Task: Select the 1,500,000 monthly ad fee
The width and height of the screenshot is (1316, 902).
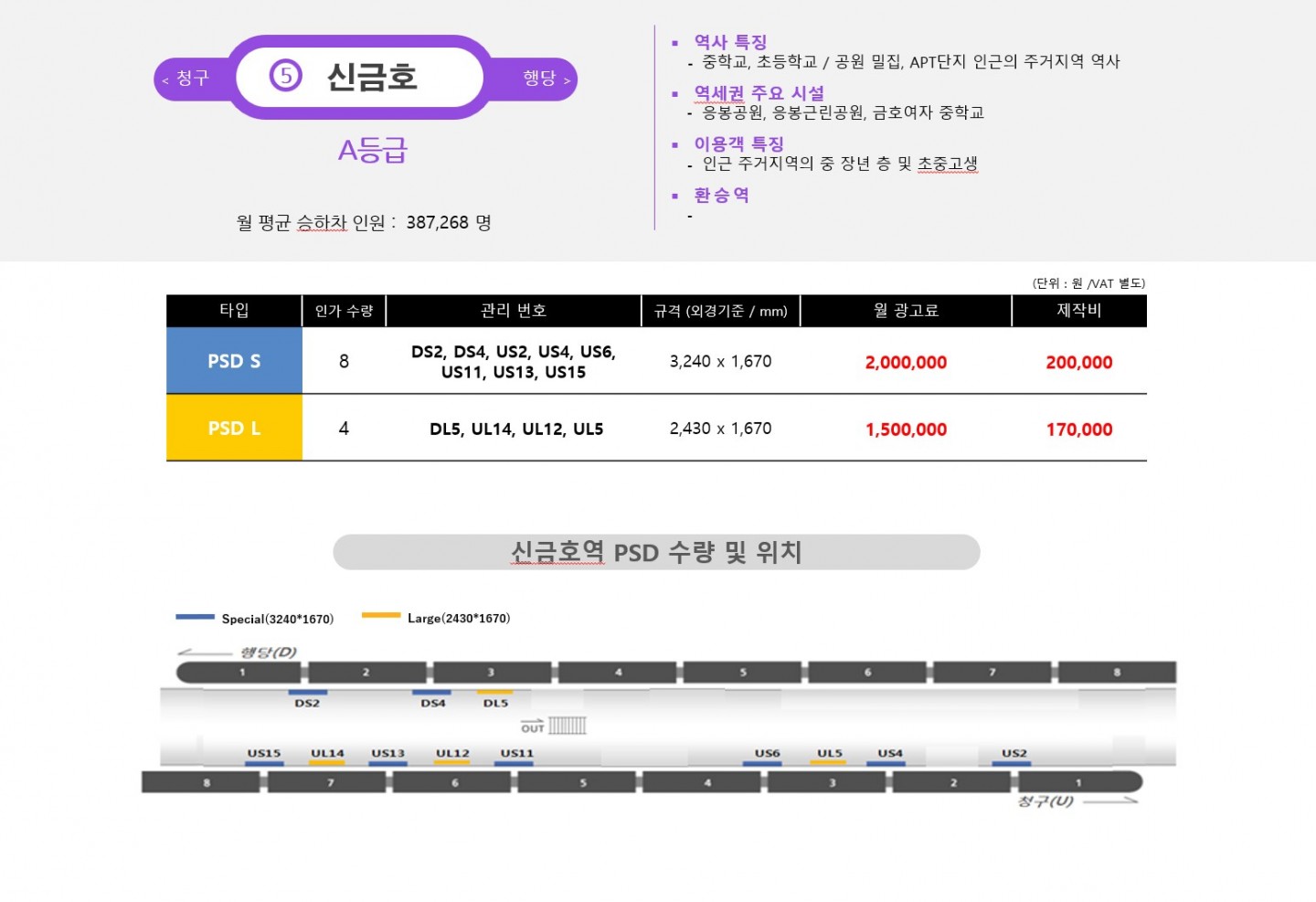Action: pos(906,429)
